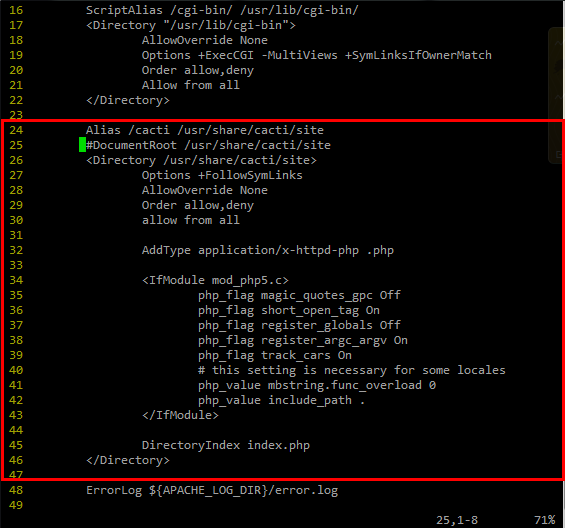Click the <IfModule mod_php5.c> opening tag
Viewport: 565px width, 528px height.
click(215, 280)
